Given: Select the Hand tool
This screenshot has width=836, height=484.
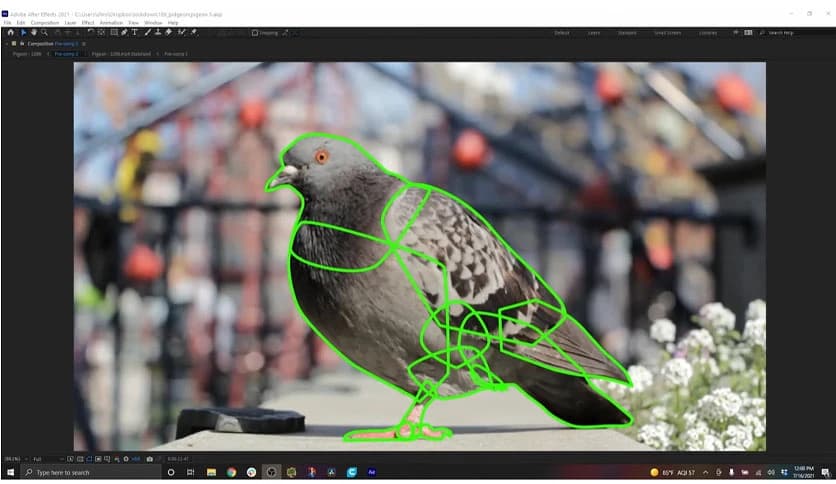Looking at the screenshot, I should pyautogui.click(x=32, y=32).
